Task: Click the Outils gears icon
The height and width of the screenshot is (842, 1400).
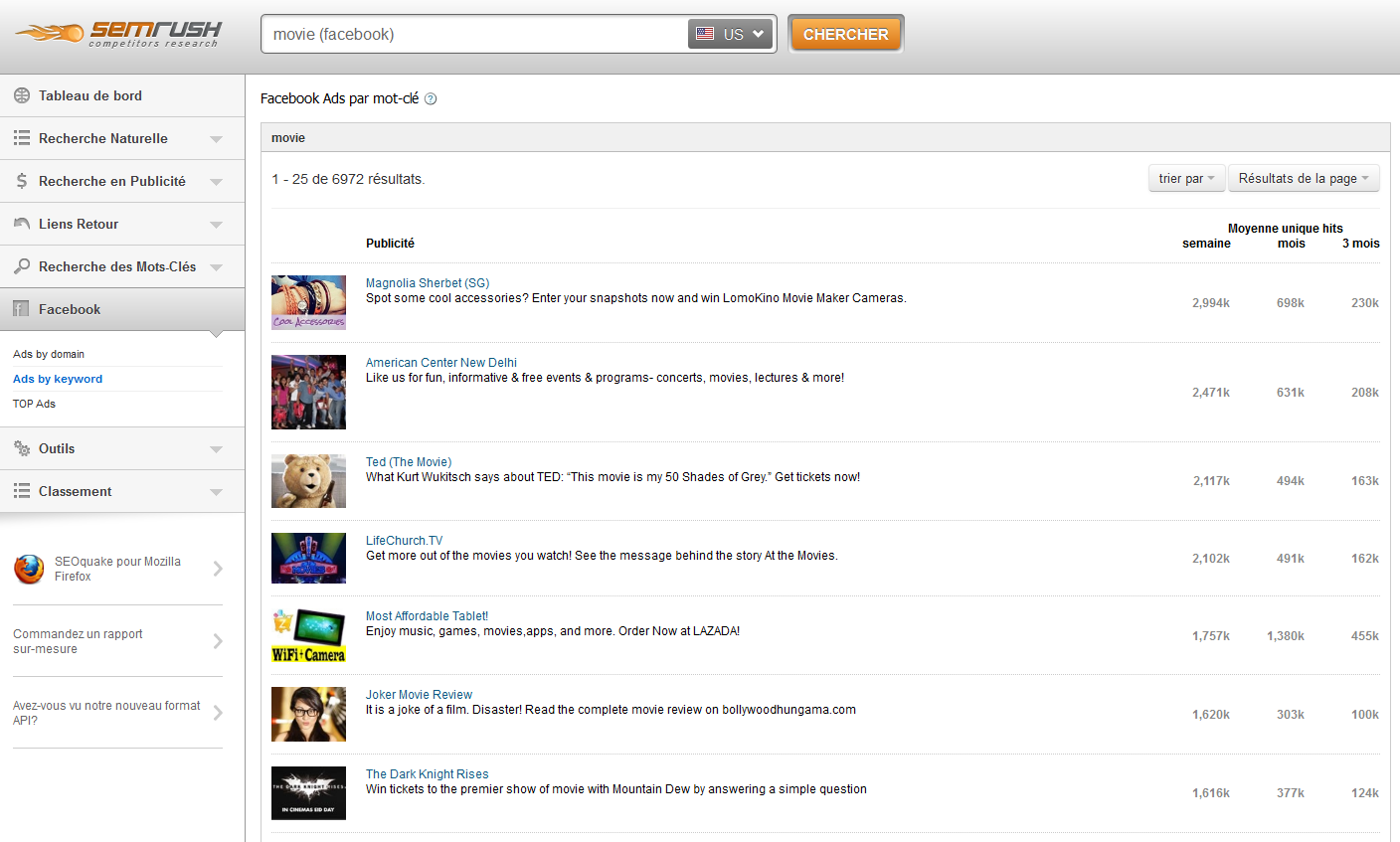Action: coord(21,448)
